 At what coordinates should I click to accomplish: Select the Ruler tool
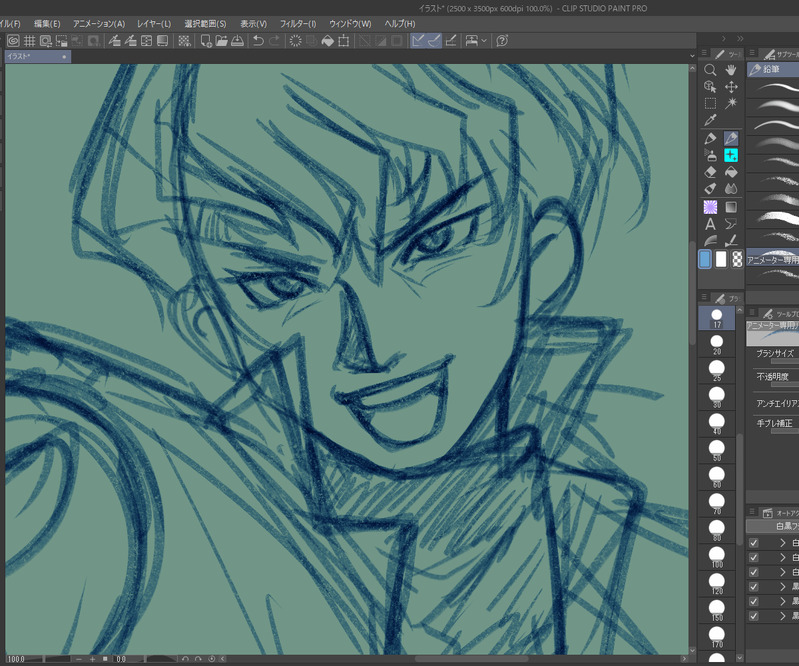710,241
